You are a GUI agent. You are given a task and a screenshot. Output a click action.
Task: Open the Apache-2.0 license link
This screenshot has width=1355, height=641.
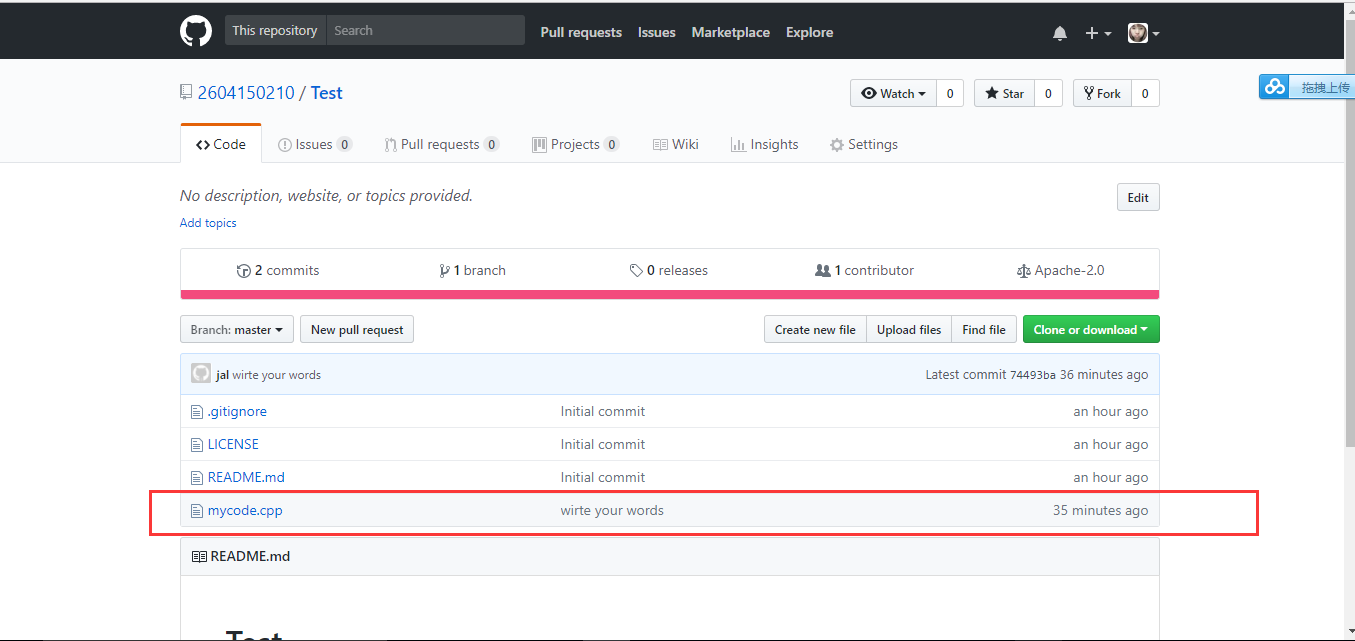[x=1061, y=270]
